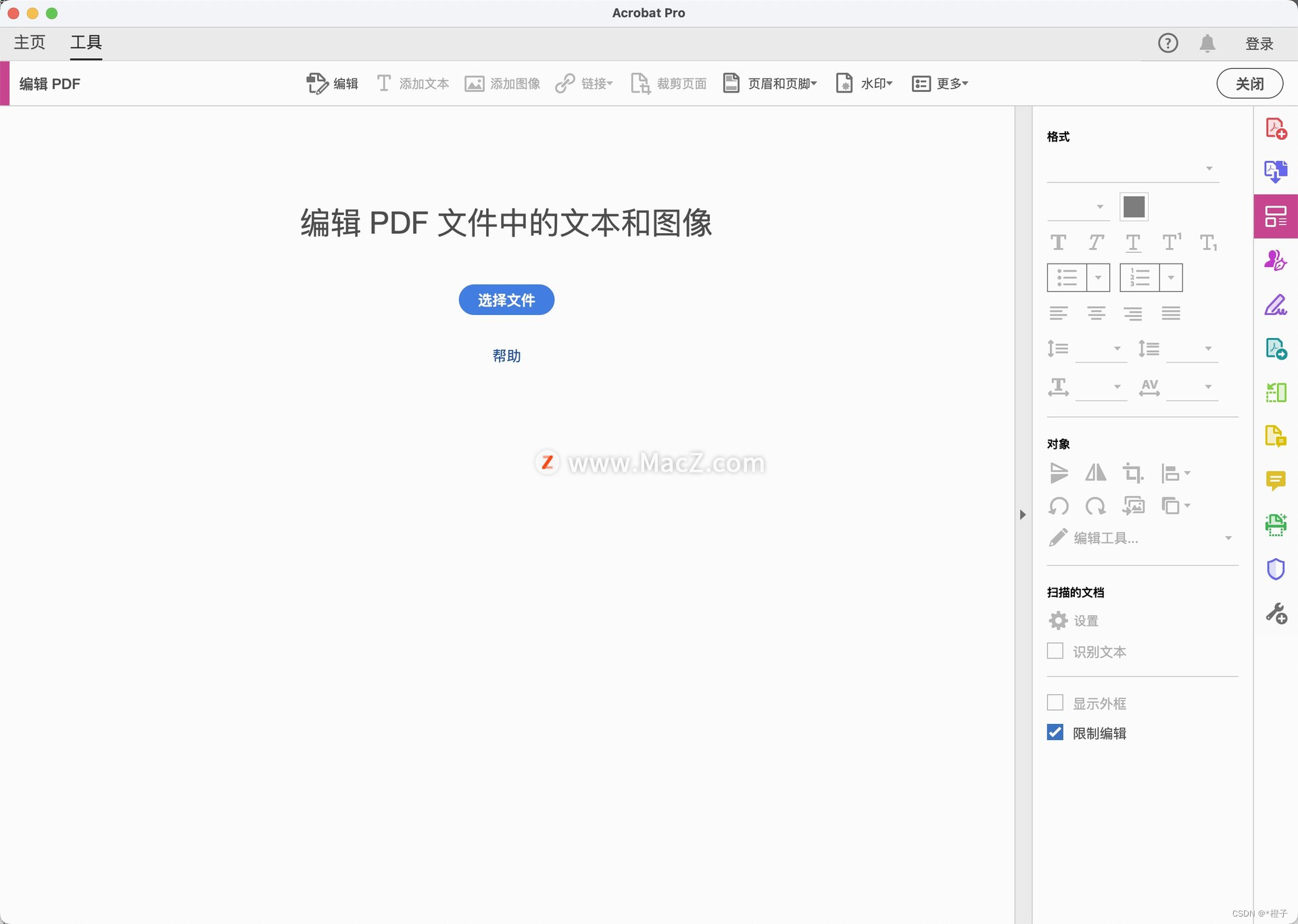The width and height of the screenshot is (1298, 924).
Task: Open the Arrange objects dropdown
Action: click(x=1176, y=506)
